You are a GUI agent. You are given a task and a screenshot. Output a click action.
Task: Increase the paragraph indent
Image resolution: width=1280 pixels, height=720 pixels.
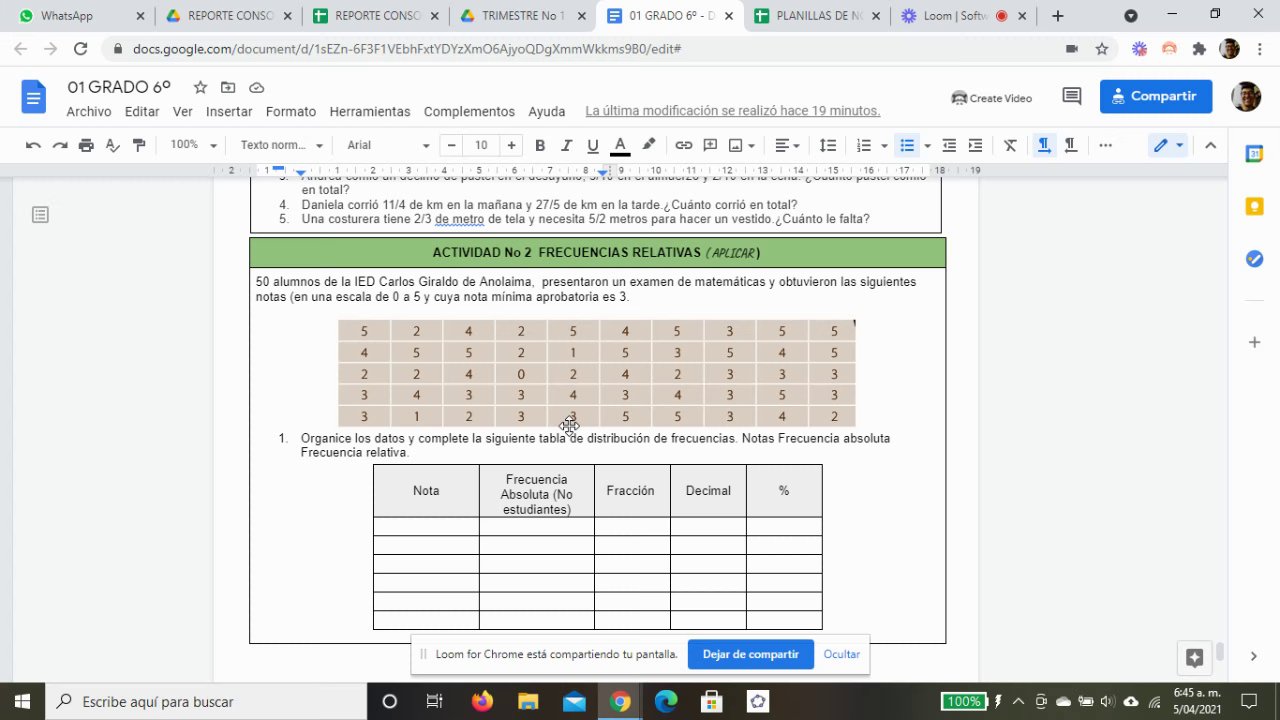click(x=975, y=145)
